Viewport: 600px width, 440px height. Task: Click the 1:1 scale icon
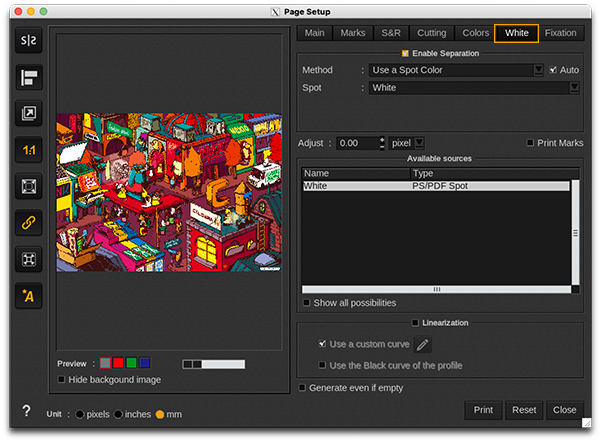click(28, 150)
